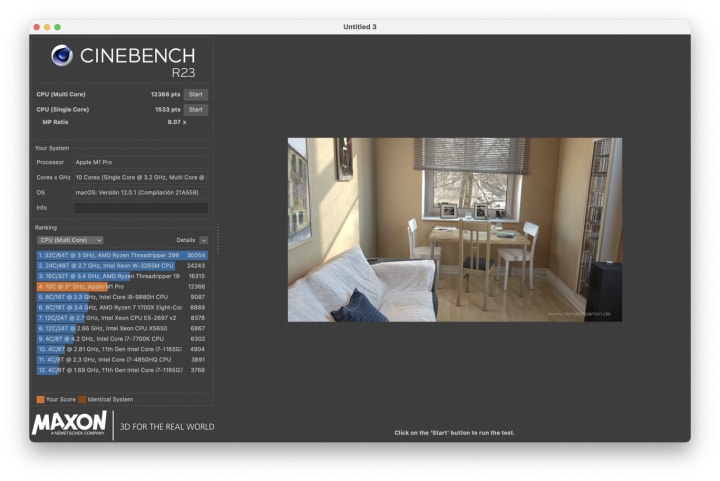Select ranking row Intel Xeon CPU X5650
The image size is (720, 481).
tap(122, 329)
